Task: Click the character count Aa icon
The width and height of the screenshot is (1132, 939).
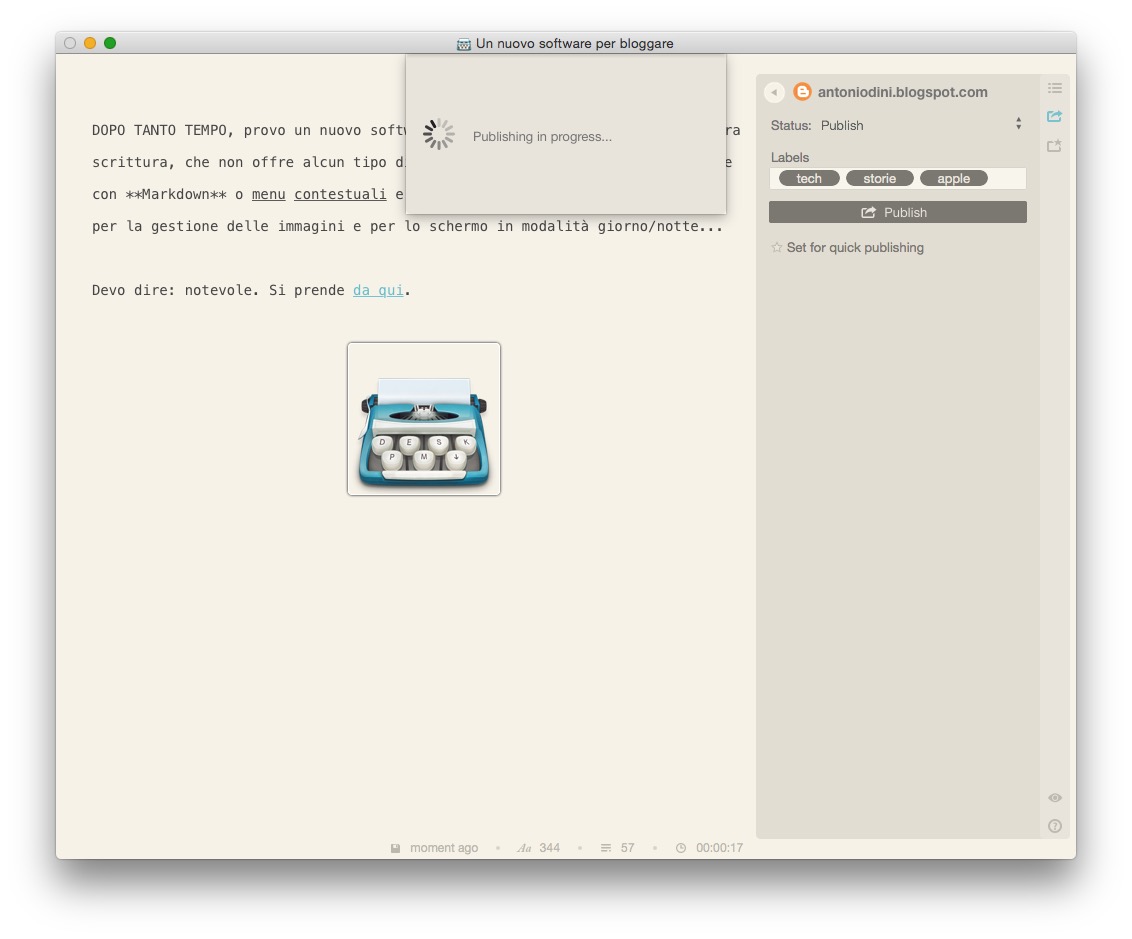Action: click(524, 848)
